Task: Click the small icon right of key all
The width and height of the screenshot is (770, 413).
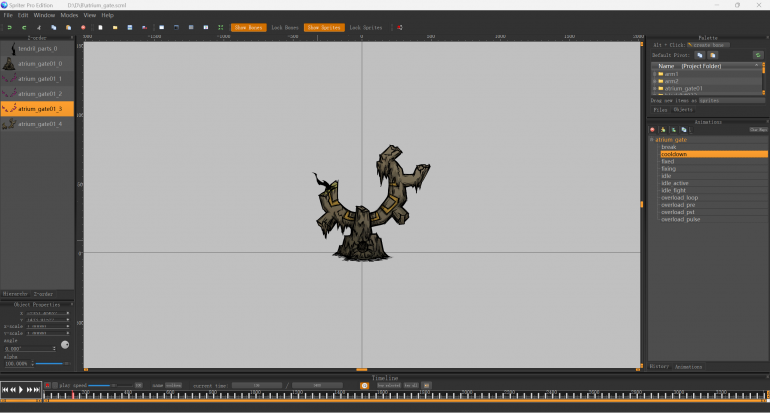Action: (426, 385)
